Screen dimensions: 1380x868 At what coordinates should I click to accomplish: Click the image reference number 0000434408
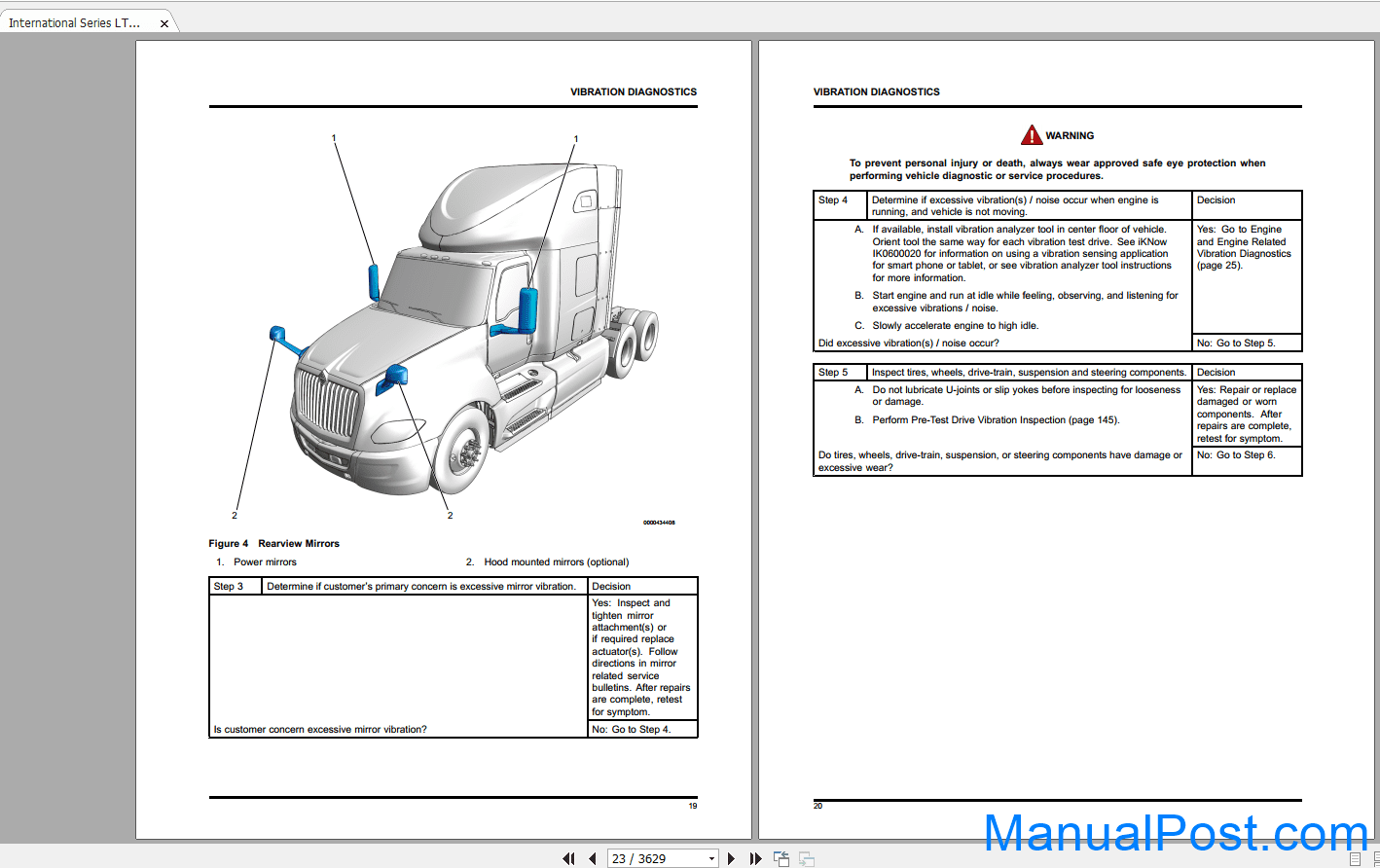pyautogui.click(x=659, y=523)
